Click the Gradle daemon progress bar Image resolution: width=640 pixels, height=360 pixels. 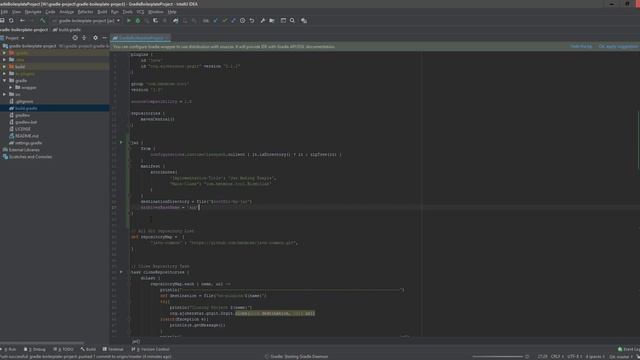click(x=498, y=356)
